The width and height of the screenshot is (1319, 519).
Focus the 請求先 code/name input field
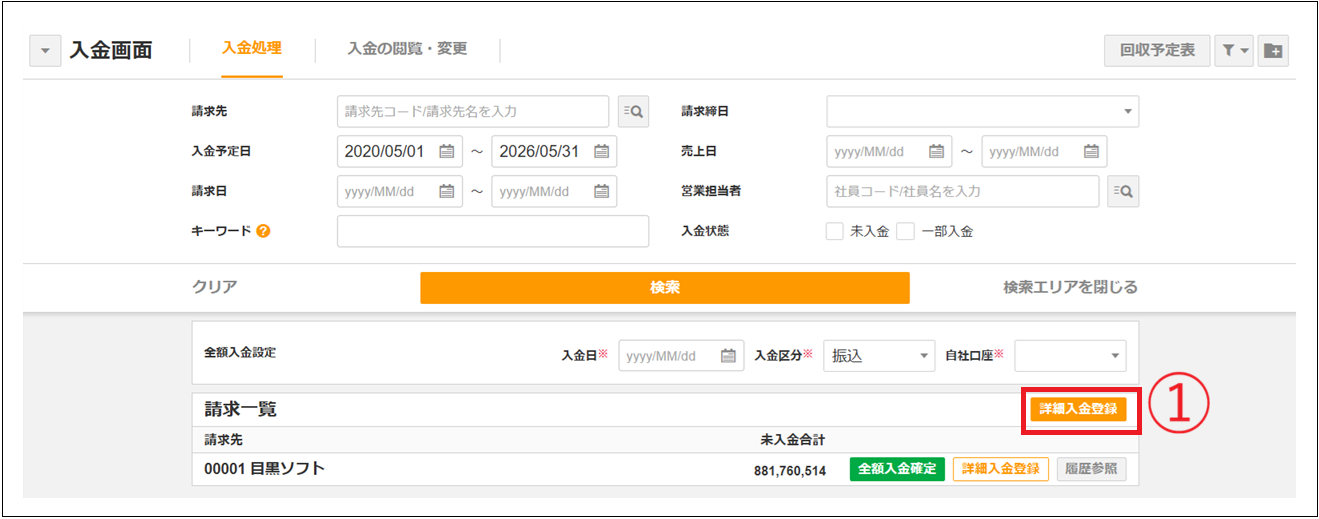(473, 111)
